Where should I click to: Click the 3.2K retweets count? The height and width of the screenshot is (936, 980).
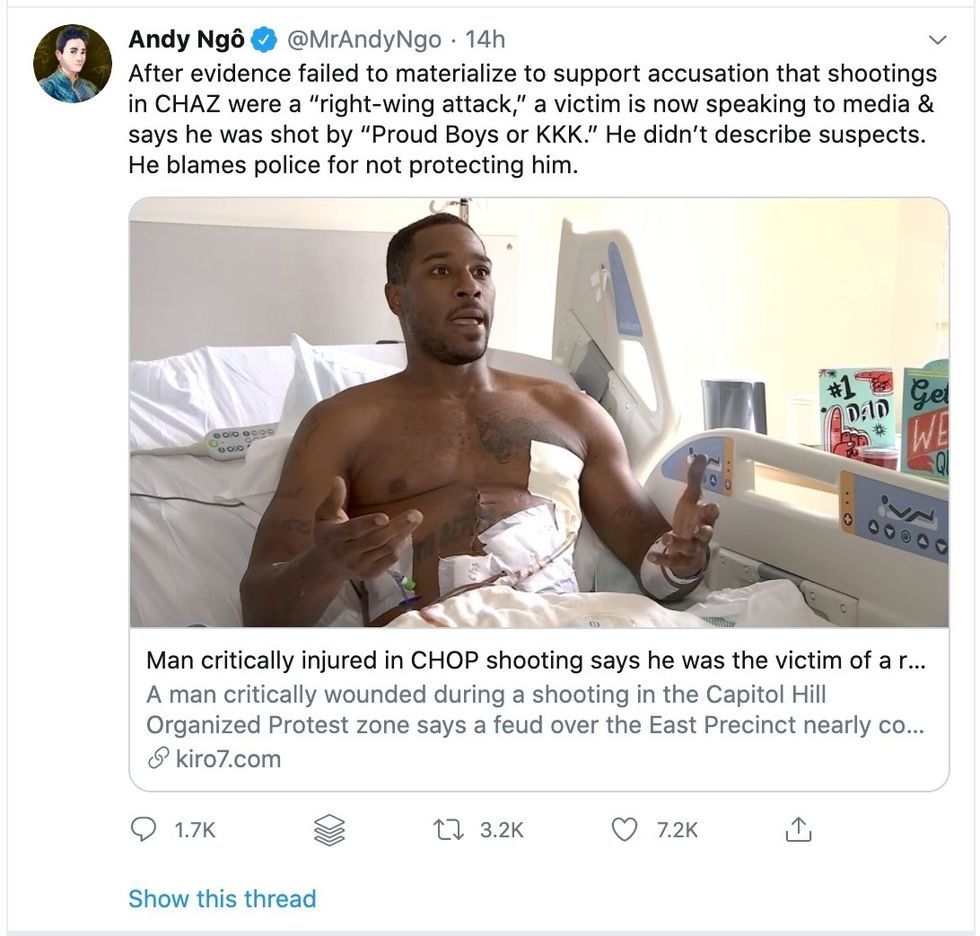click(501, 829)
